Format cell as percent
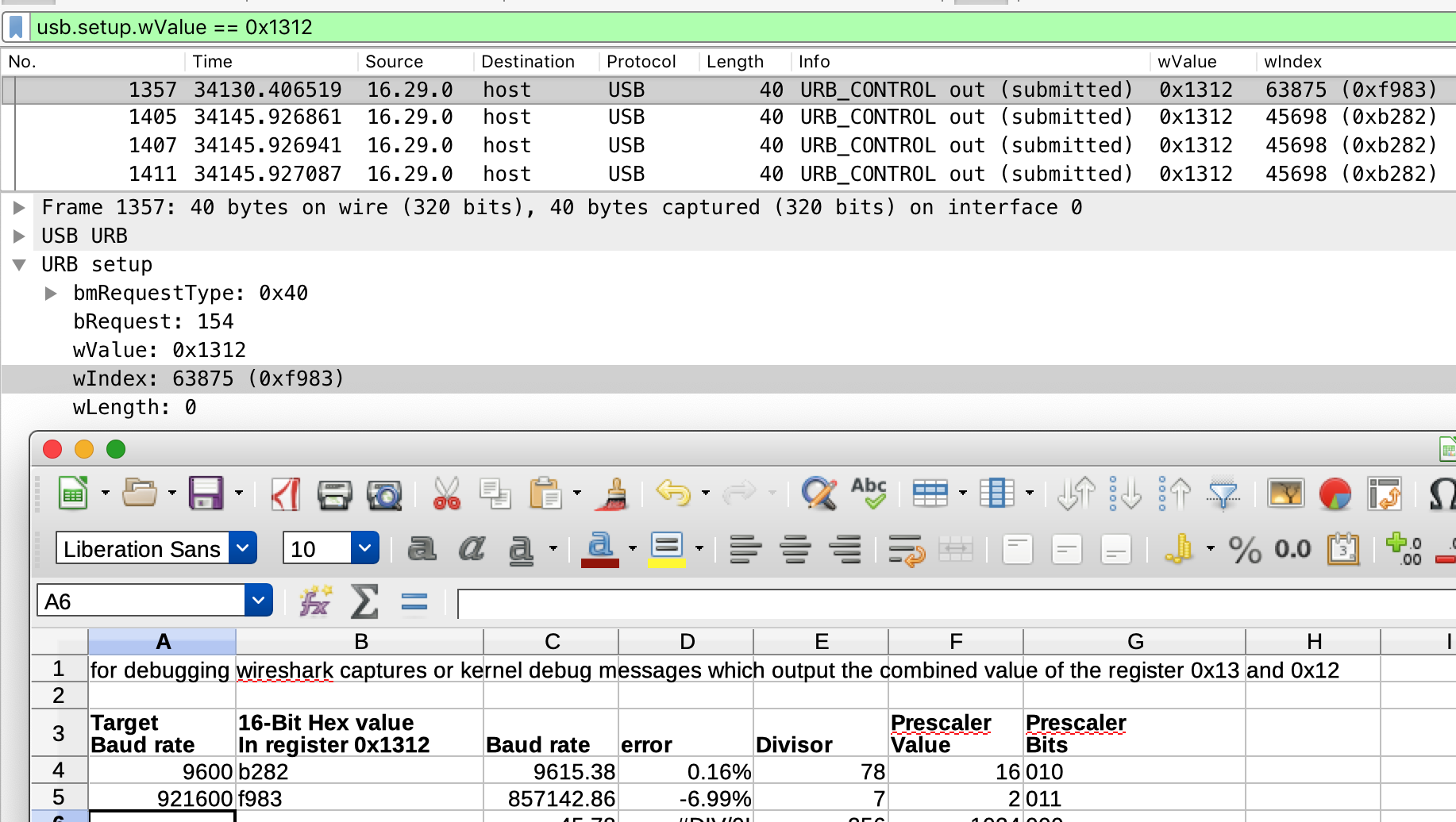 point(1245,549)
